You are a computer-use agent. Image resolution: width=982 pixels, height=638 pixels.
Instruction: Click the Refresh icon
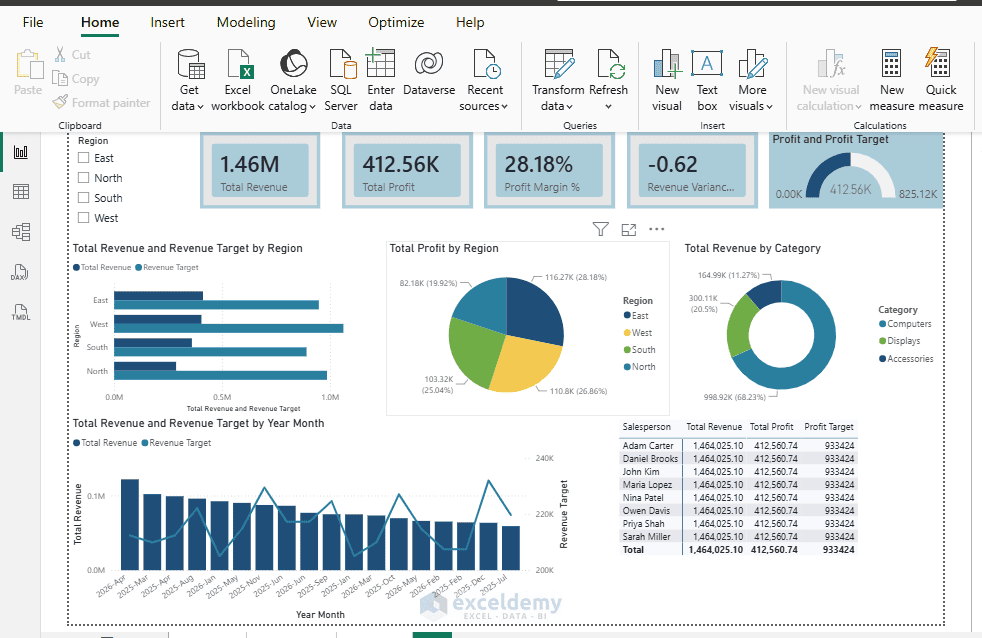click(611, 64)
